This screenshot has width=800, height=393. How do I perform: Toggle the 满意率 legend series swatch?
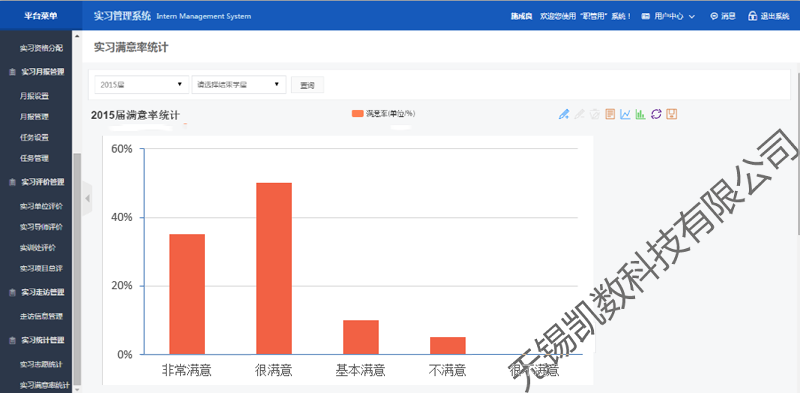358,113
